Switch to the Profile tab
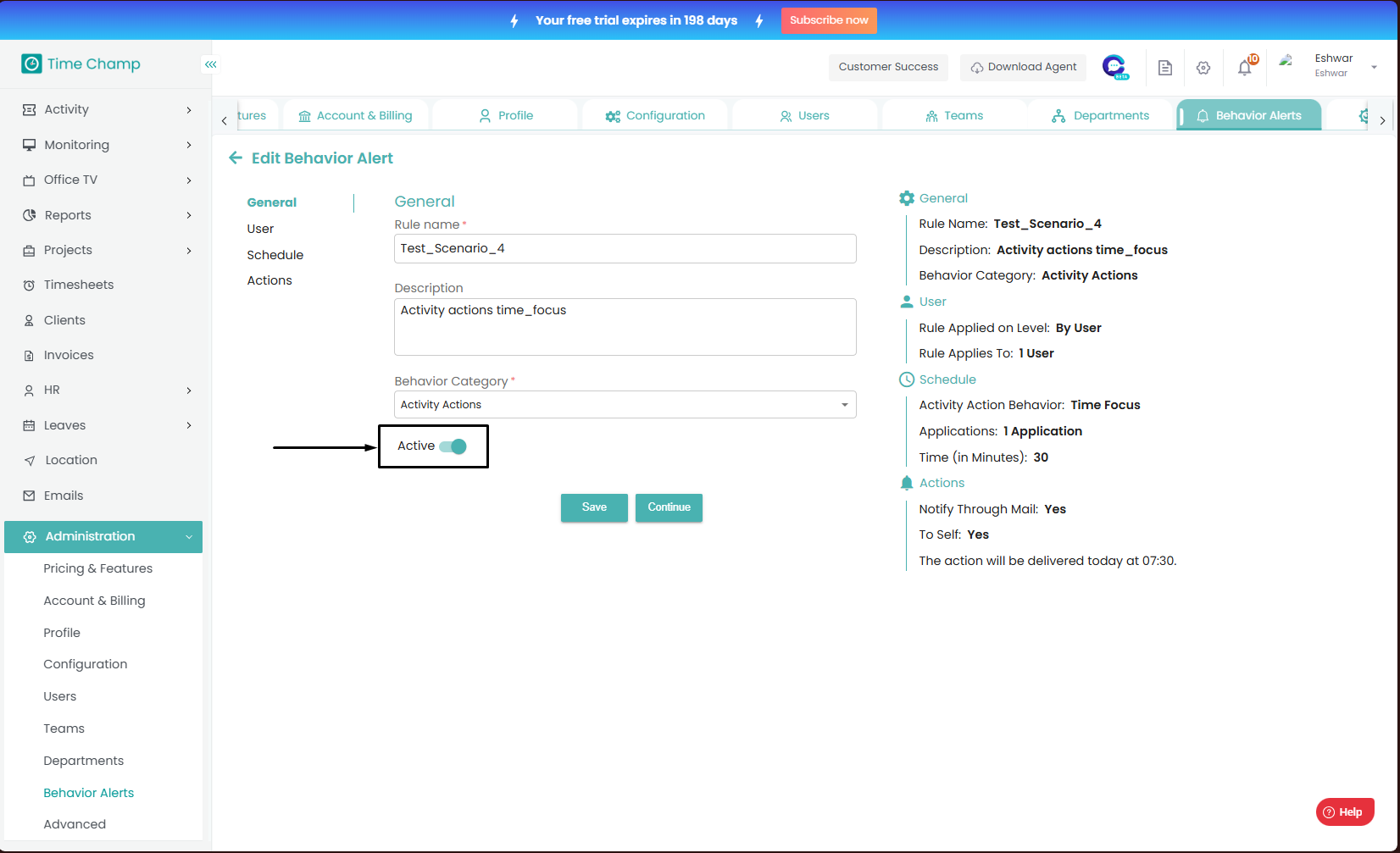Viewport: 1400px width, 853px height. [x=506, y=116]
